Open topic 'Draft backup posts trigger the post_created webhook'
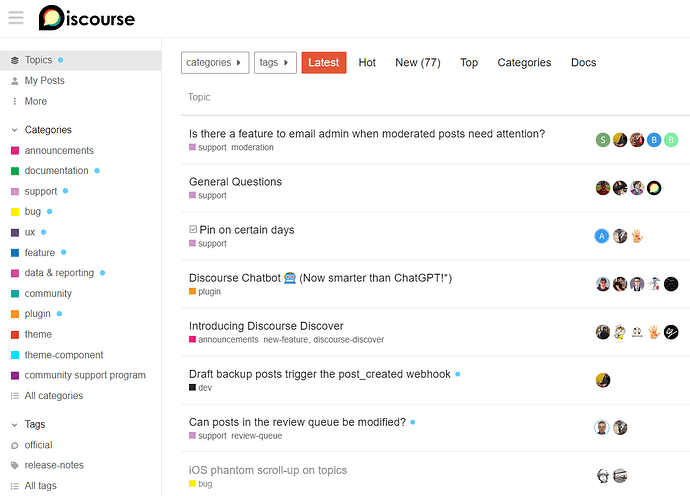 [x=319, y=374]
